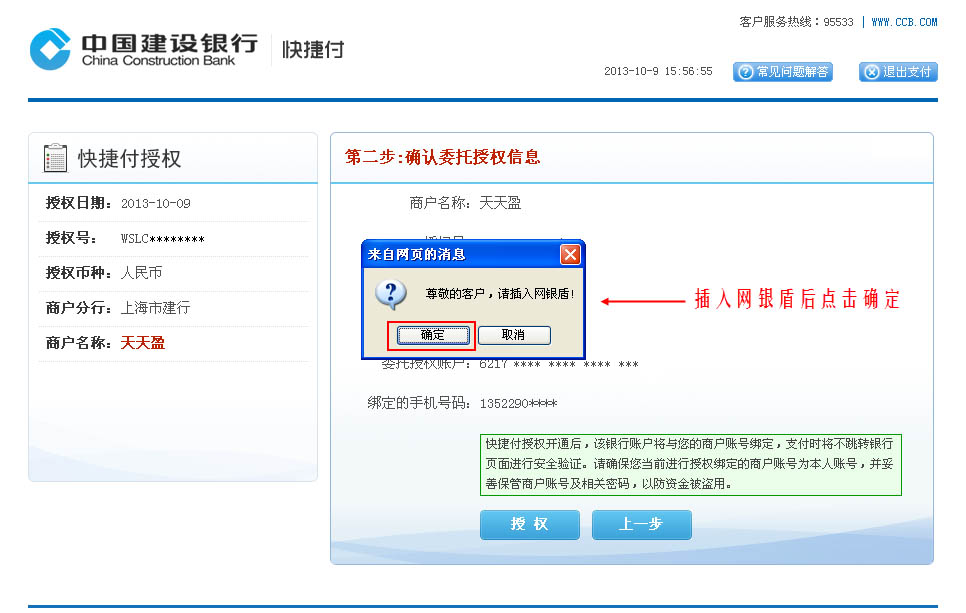
Task: Click the authorization number WSLC********
Action: tap(163, 238)
